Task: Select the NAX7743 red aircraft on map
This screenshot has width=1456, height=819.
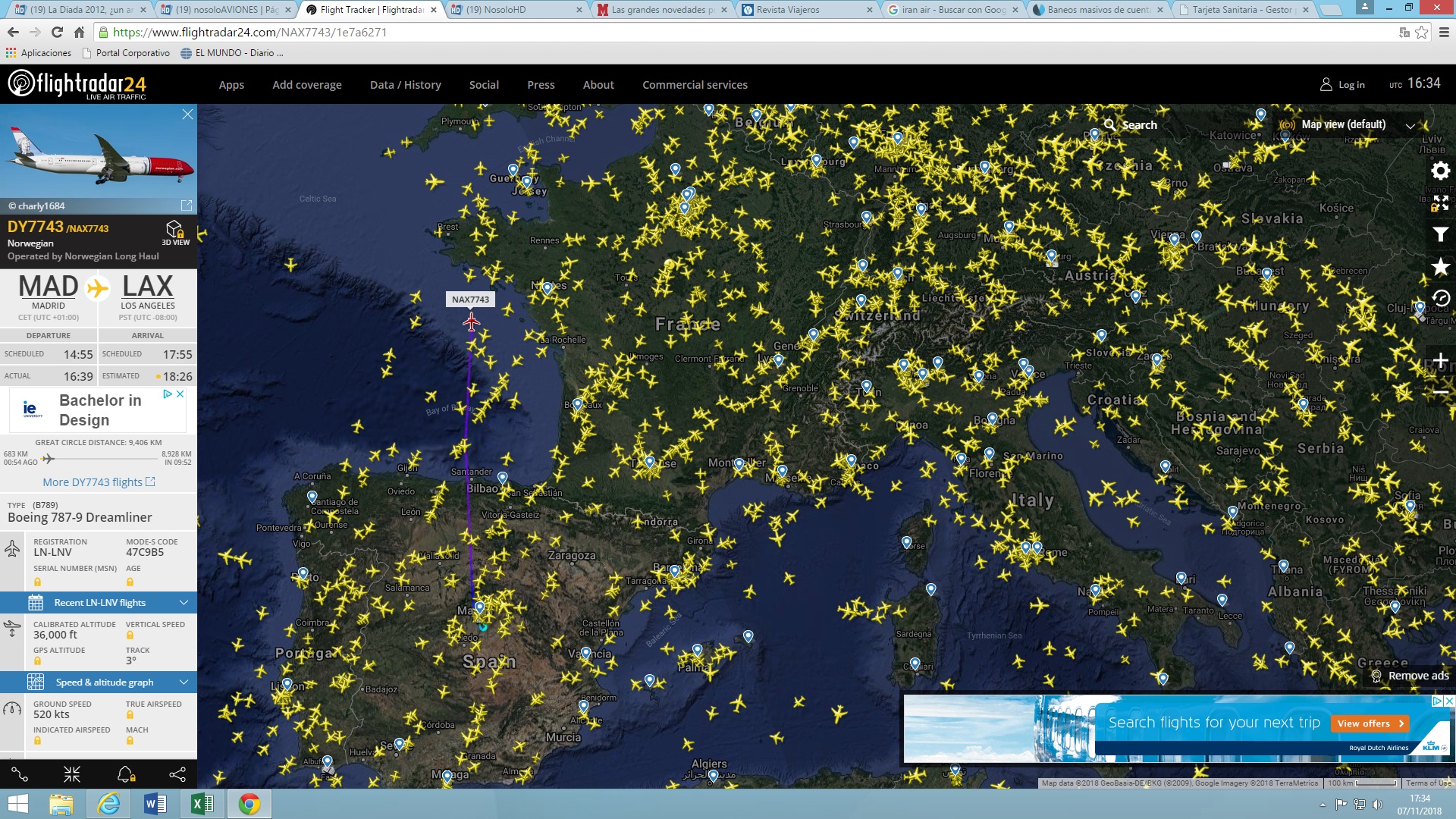Action: point(471,322)
